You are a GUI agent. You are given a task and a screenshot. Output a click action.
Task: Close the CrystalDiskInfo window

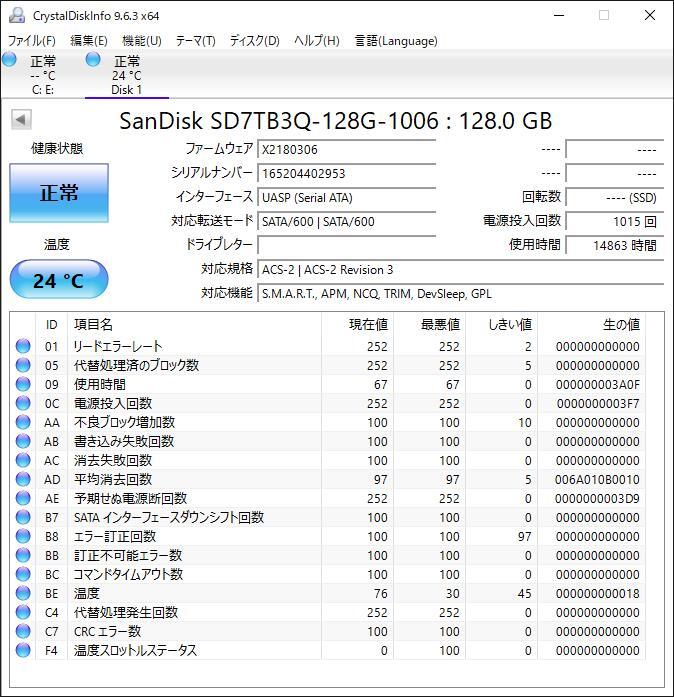(x=650, y=15)
